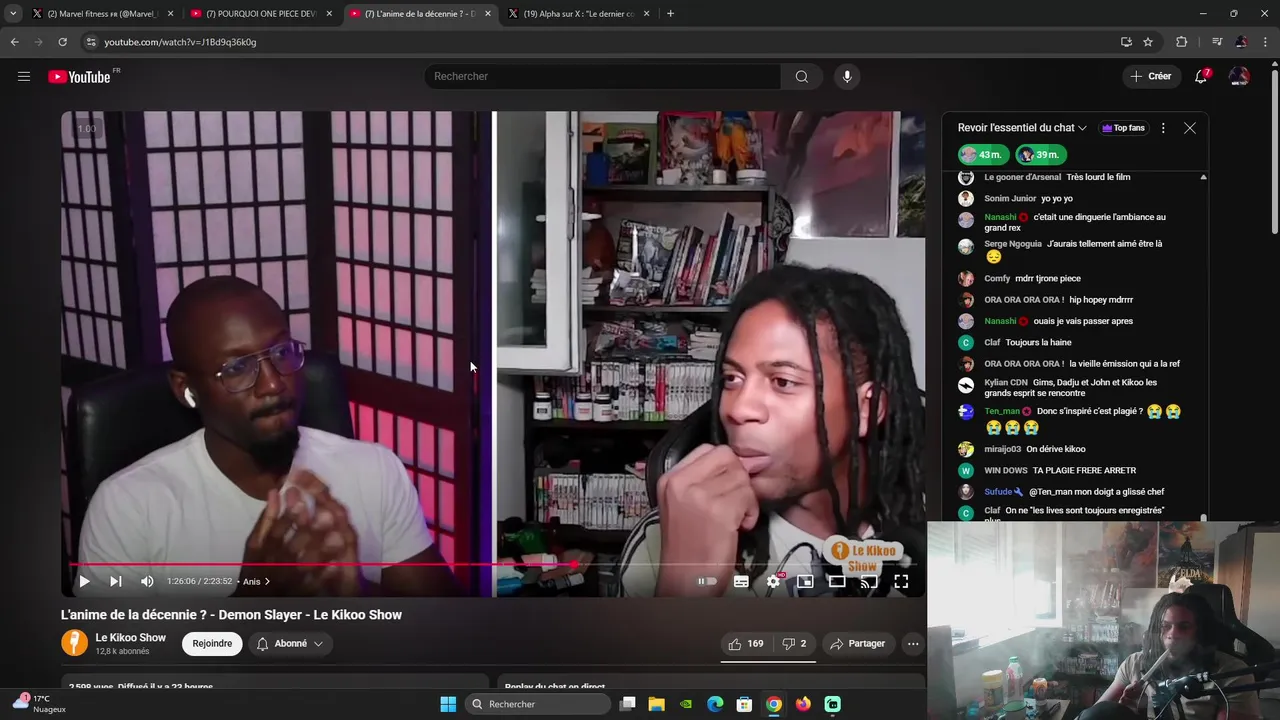Enable the miniplayer
Screen dimensions: 1280x720
pos(805,581)
